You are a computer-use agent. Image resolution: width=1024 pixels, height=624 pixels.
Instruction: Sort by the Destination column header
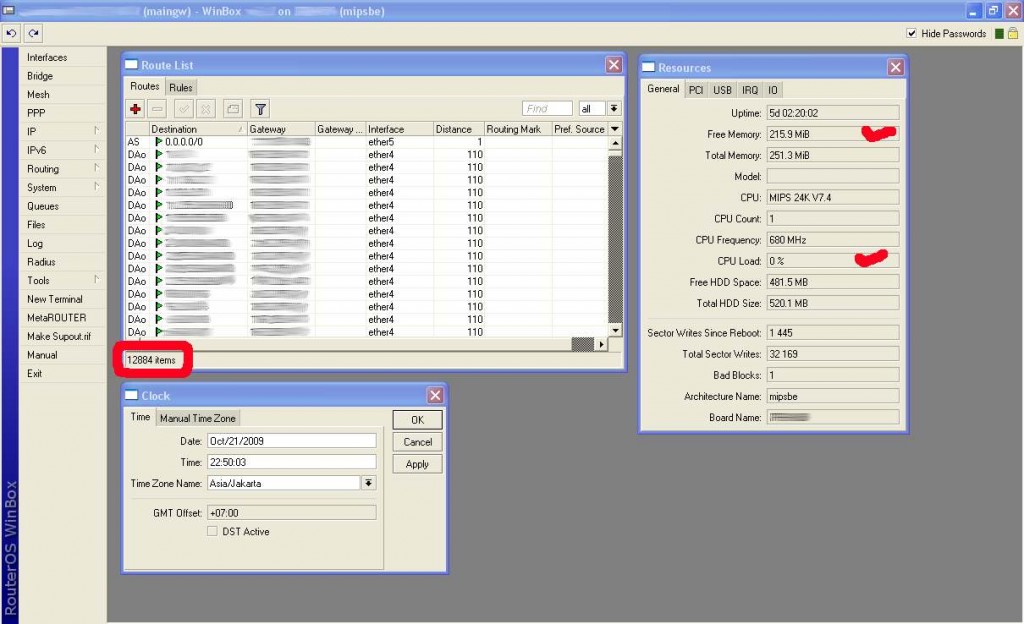(x=198, y=129)
